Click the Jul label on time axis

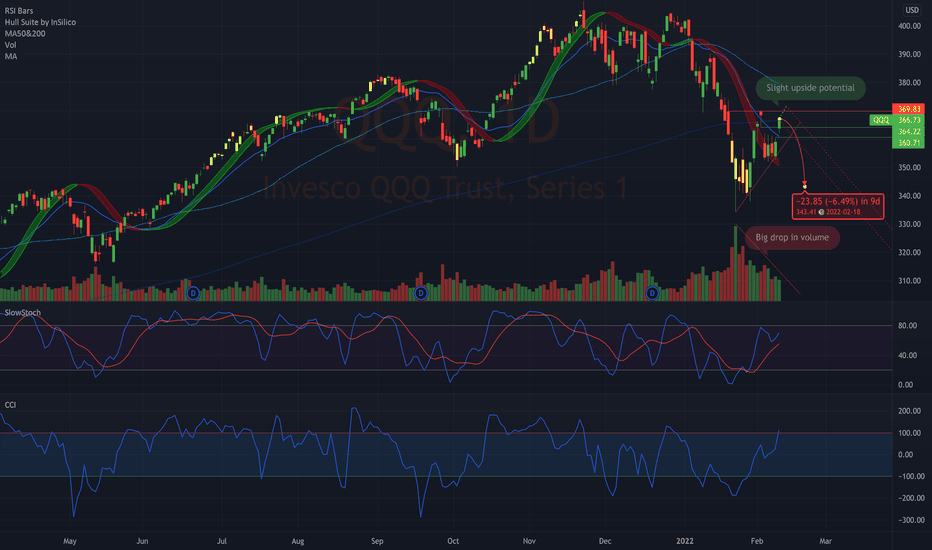tap(222, 541)
